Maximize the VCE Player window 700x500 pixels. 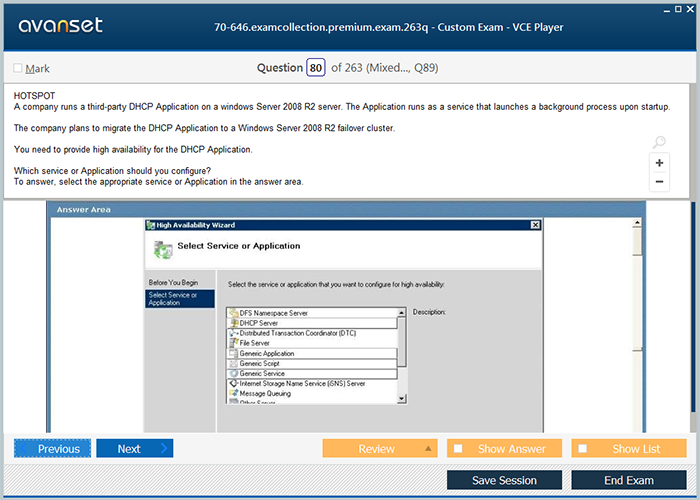[x=678, y=9]
